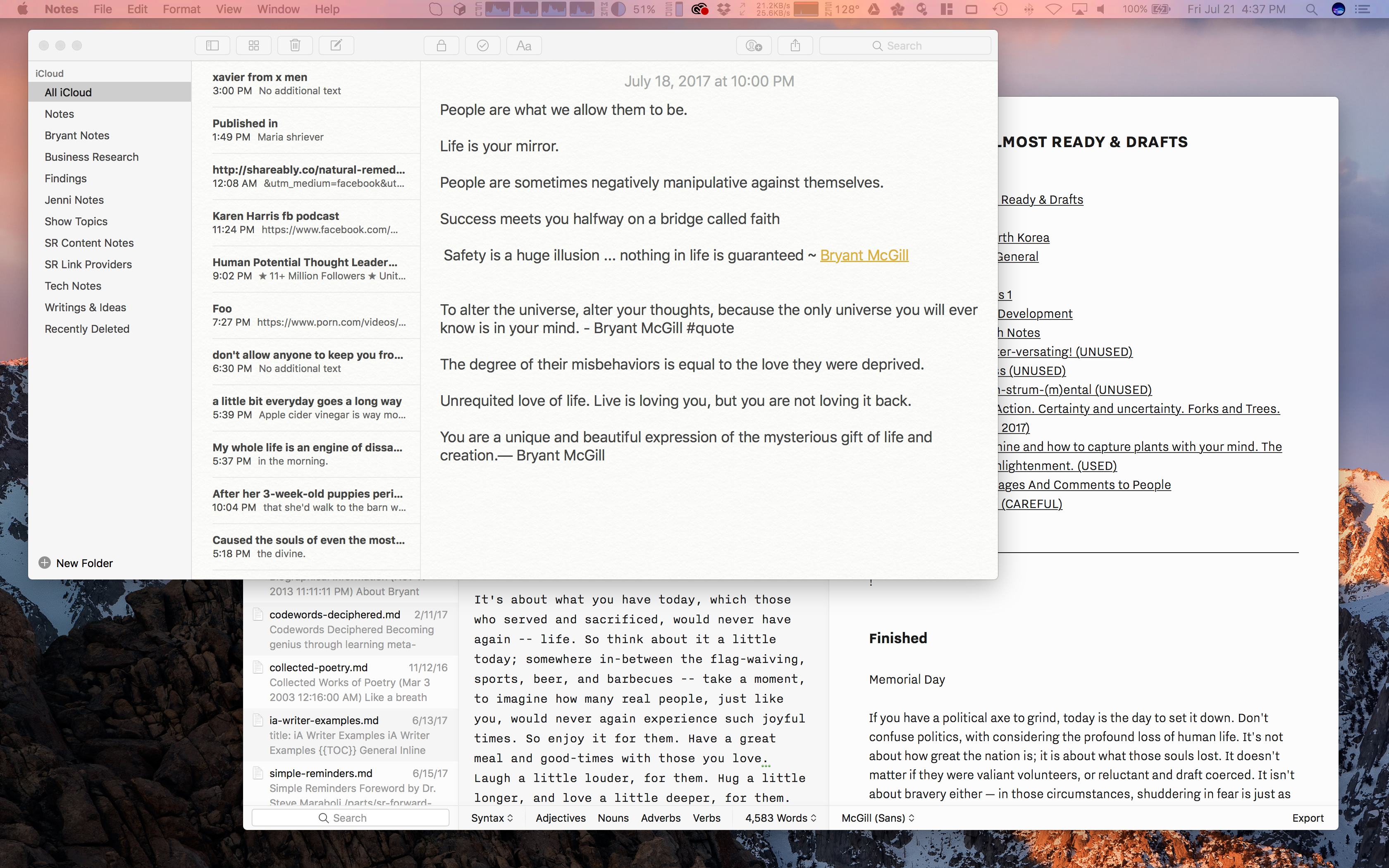Click the New Folder button

pos(76,563)
